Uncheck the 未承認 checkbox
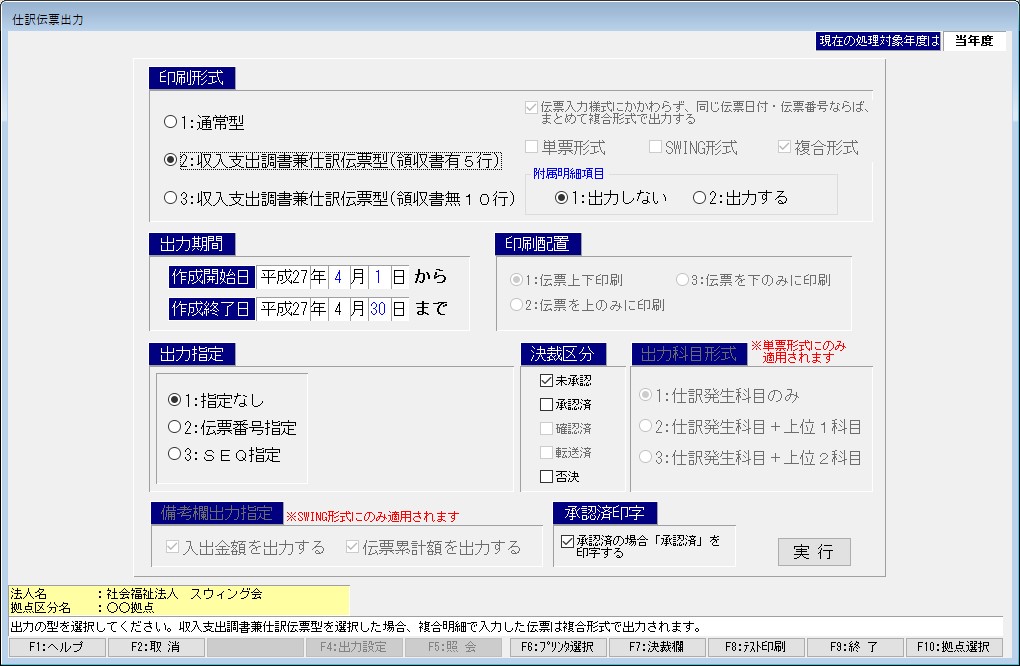The width and height of the screenshot is (1020, 666). [x=546, y=380]
